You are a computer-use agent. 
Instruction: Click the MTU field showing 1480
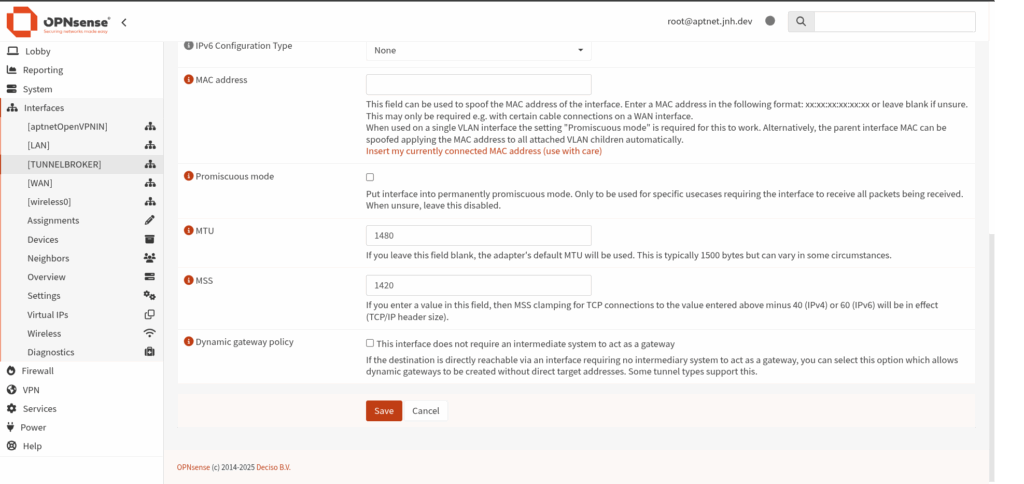pos(479,235)
